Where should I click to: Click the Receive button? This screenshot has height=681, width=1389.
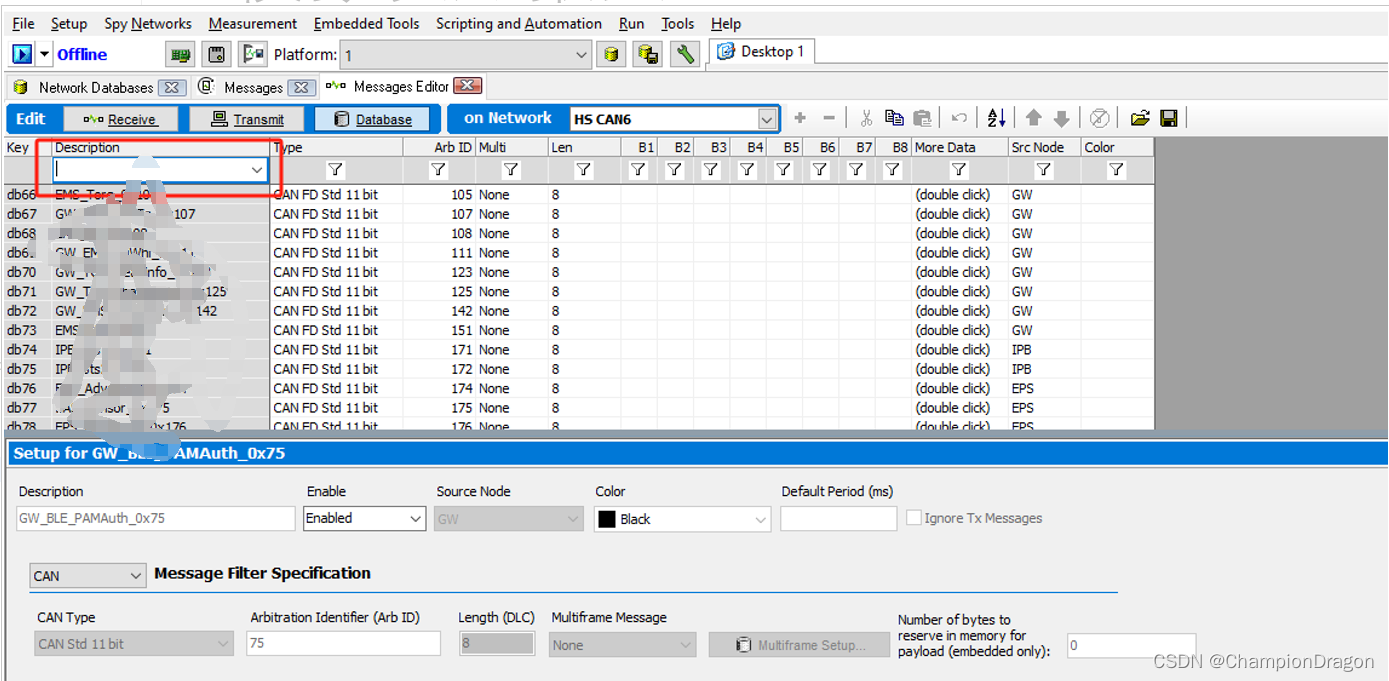click(x=120, y=119)
